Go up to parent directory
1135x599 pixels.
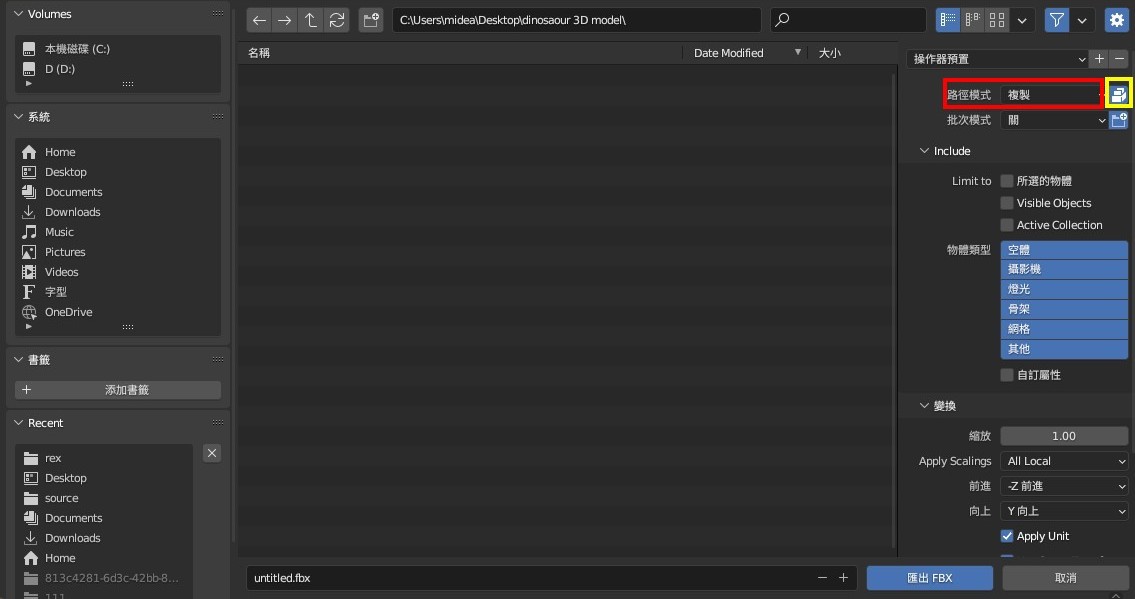click(311, 20)
